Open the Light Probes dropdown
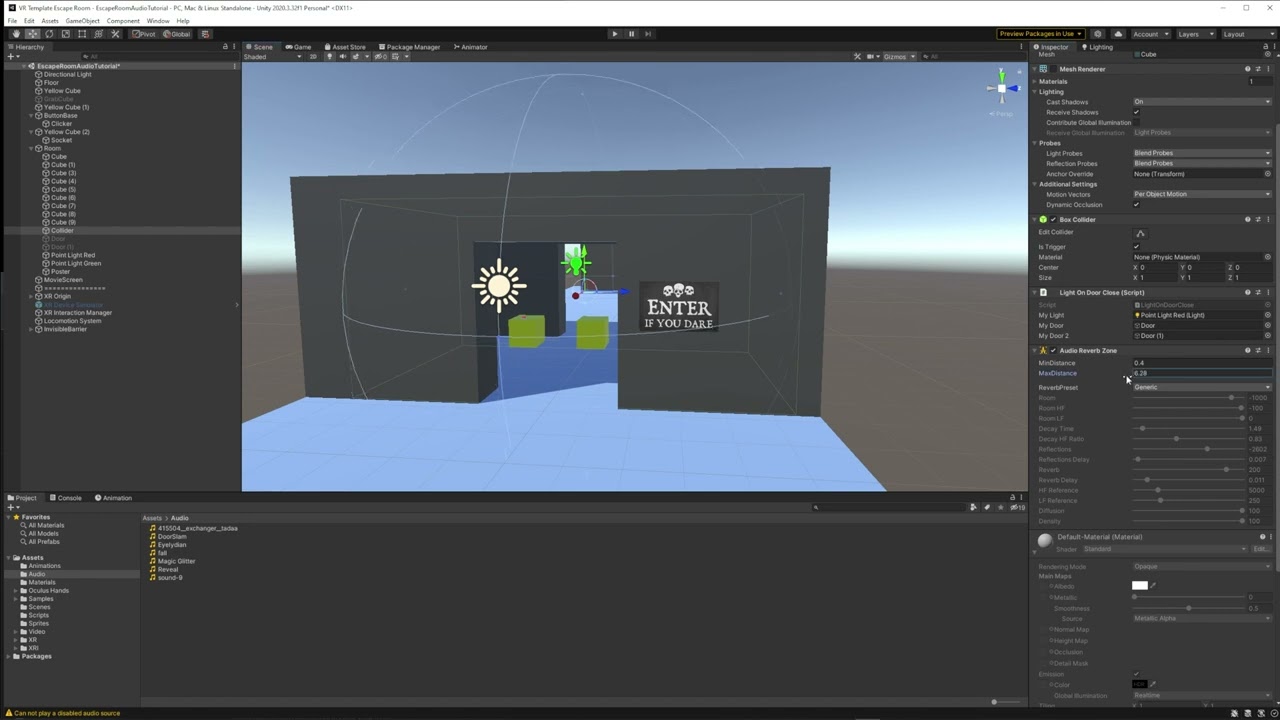This screenshot has height=720, width=1280. pyautogui.click(x=1202, y=153)
